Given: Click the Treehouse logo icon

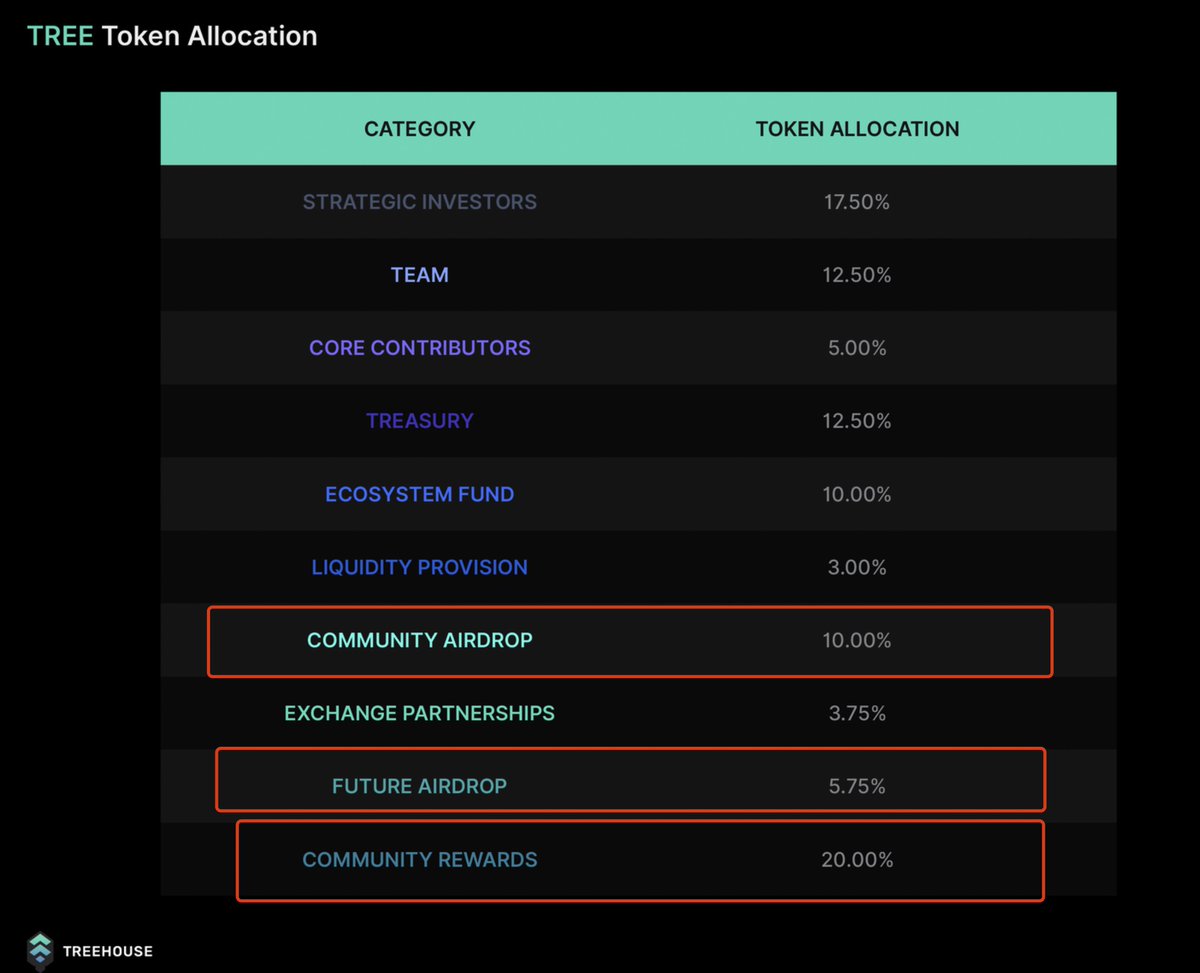Looking at the screenshot, I should (x=40, y=951).
